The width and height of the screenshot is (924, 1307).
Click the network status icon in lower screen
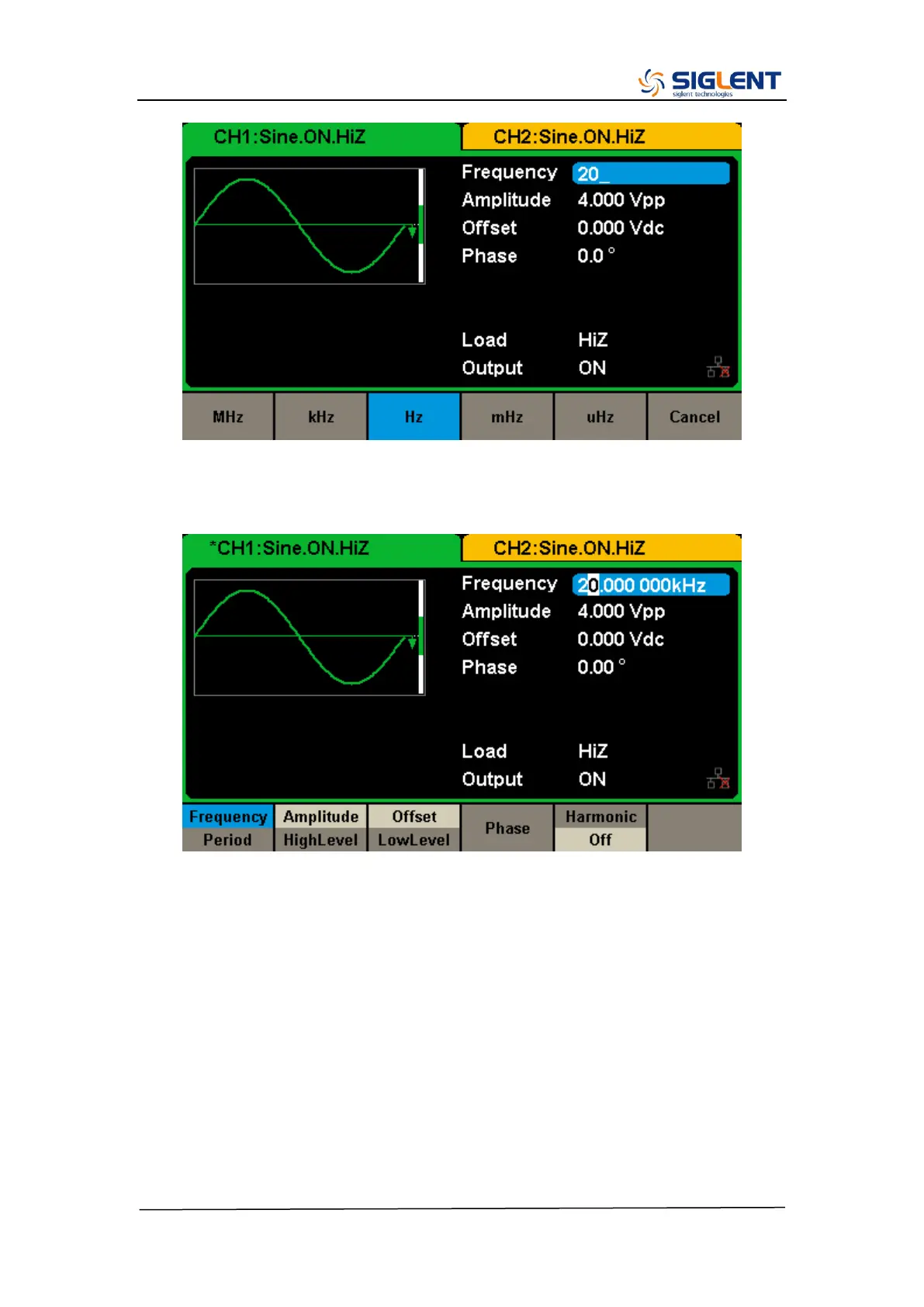(718, 778)
